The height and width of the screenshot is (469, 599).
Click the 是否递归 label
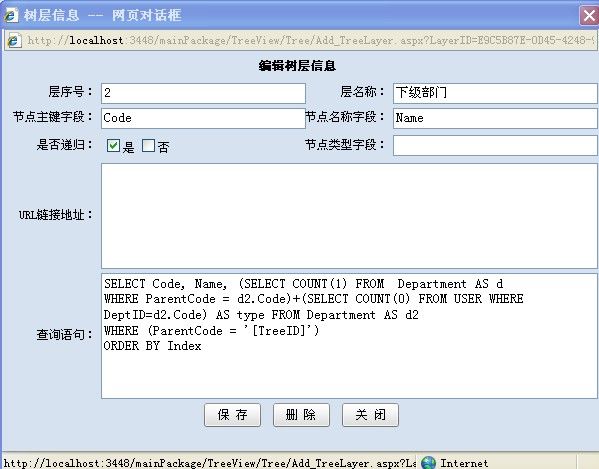pos(65,145)
